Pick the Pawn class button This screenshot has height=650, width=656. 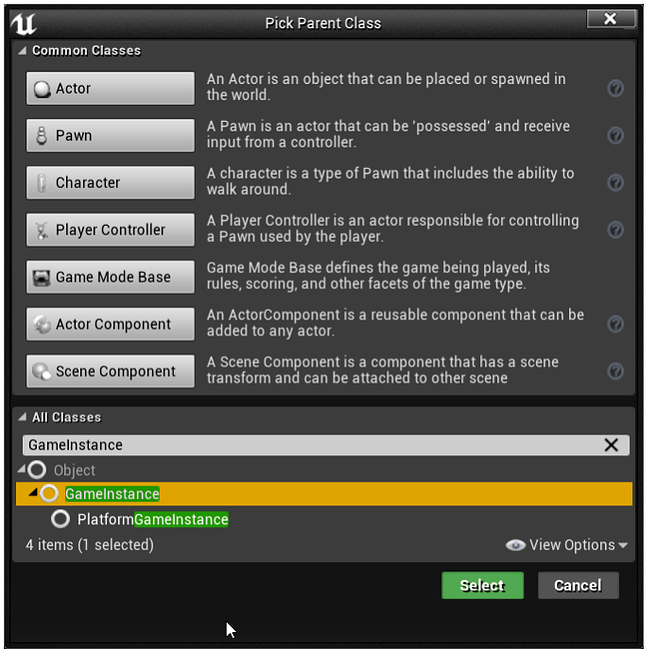(112, 137)
